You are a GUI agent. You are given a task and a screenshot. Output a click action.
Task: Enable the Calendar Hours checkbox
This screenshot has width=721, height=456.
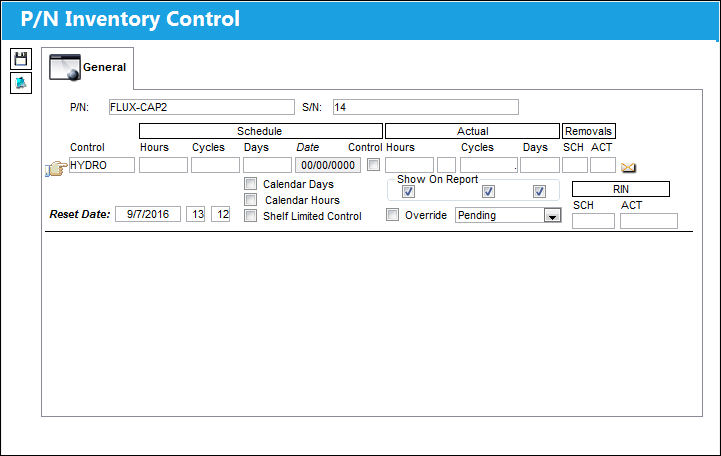pyautogui.click(x=251, y=200)
